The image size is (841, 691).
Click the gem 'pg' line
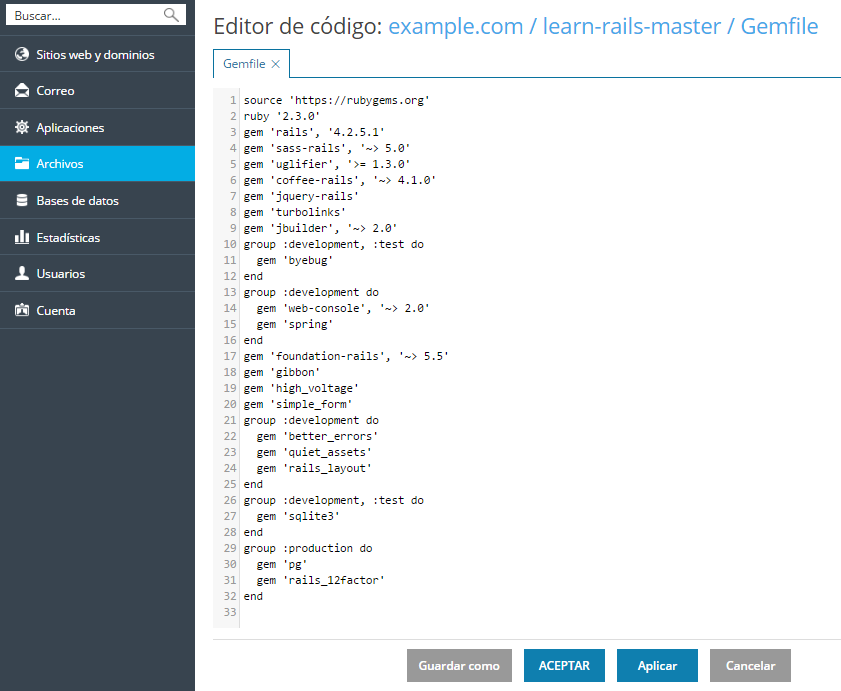tap(282, 564)
